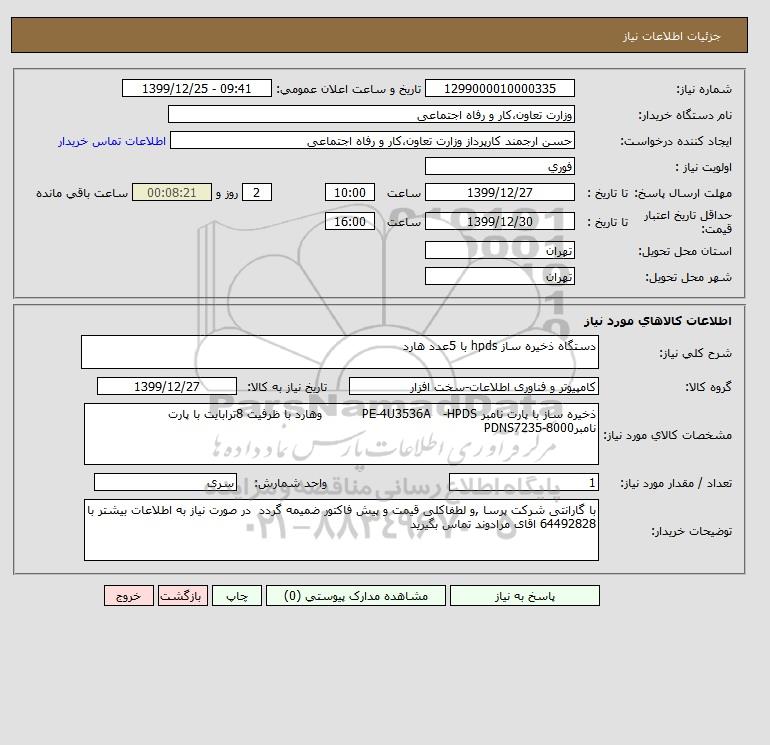The width and height of the screenshot is (770, 745).
Task: Click the label اولویت نیاز
Action: (x=704, y=167)
